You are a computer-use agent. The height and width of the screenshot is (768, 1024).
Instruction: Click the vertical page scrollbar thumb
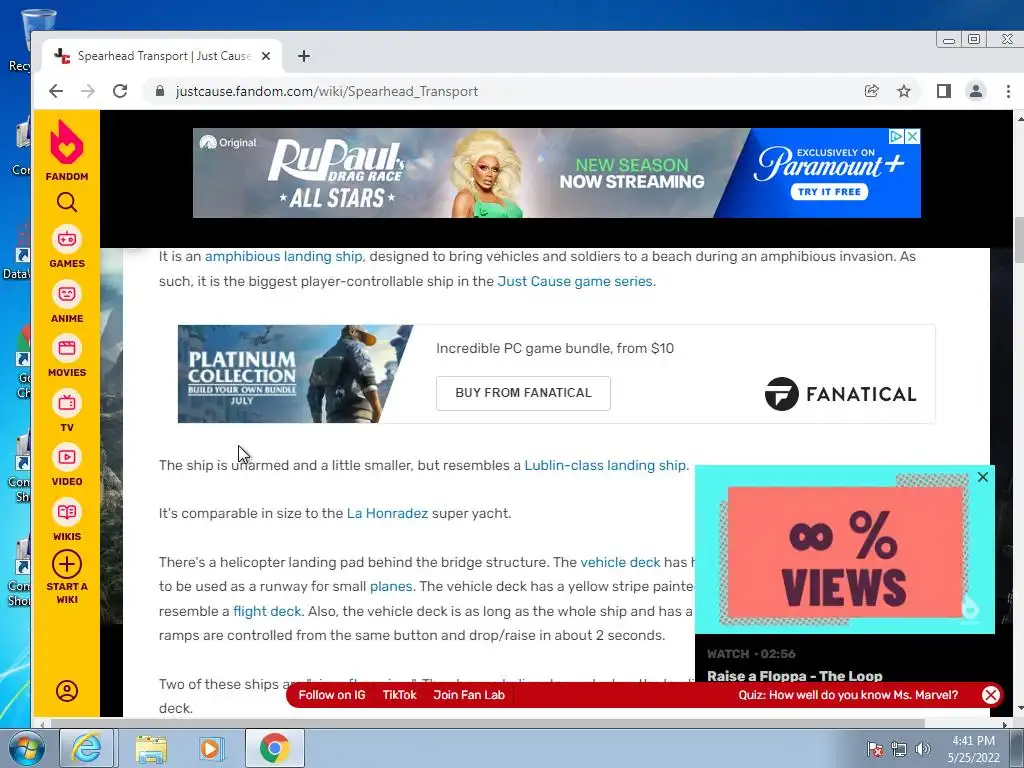coord(1019,240)
